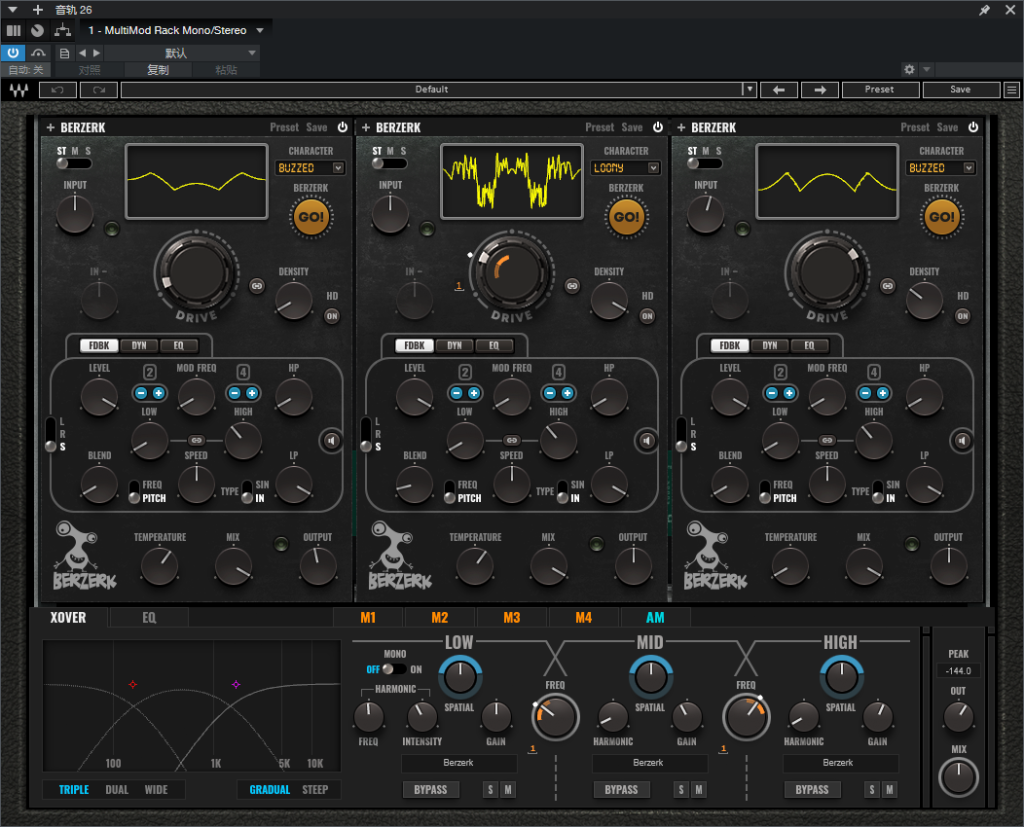Screen dimensions: 1024x827
Task: Toggle drive link icon in first Berzerk
Action: [257, 285]
